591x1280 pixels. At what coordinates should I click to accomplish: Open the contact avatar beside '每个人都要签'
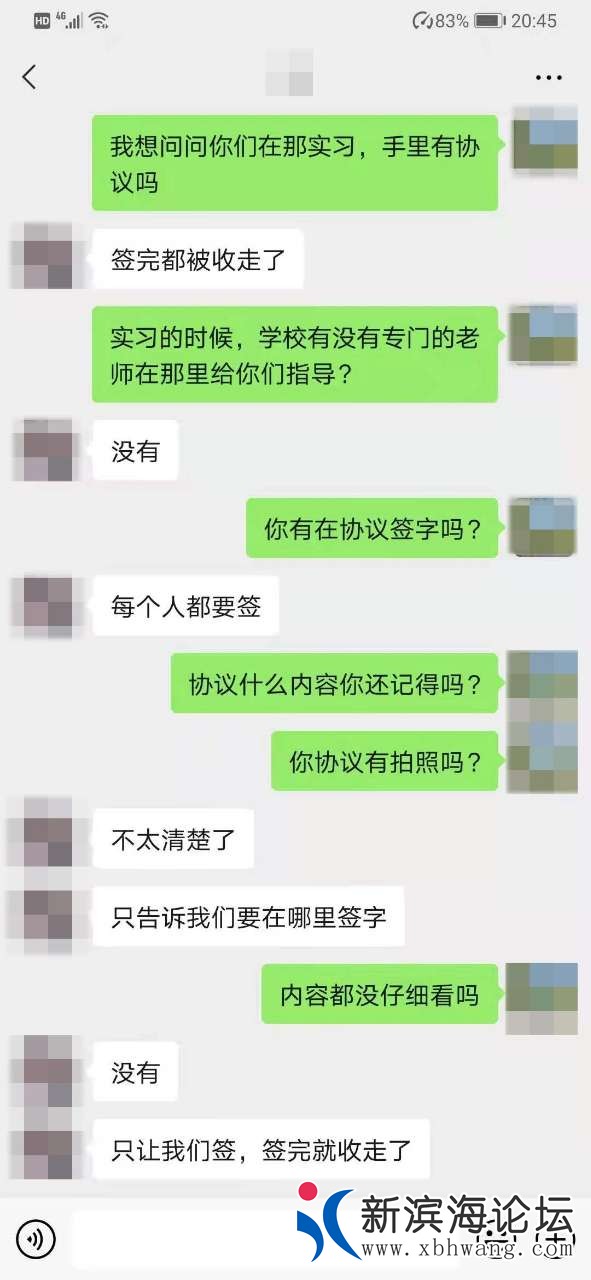click(x=42, y=607)
